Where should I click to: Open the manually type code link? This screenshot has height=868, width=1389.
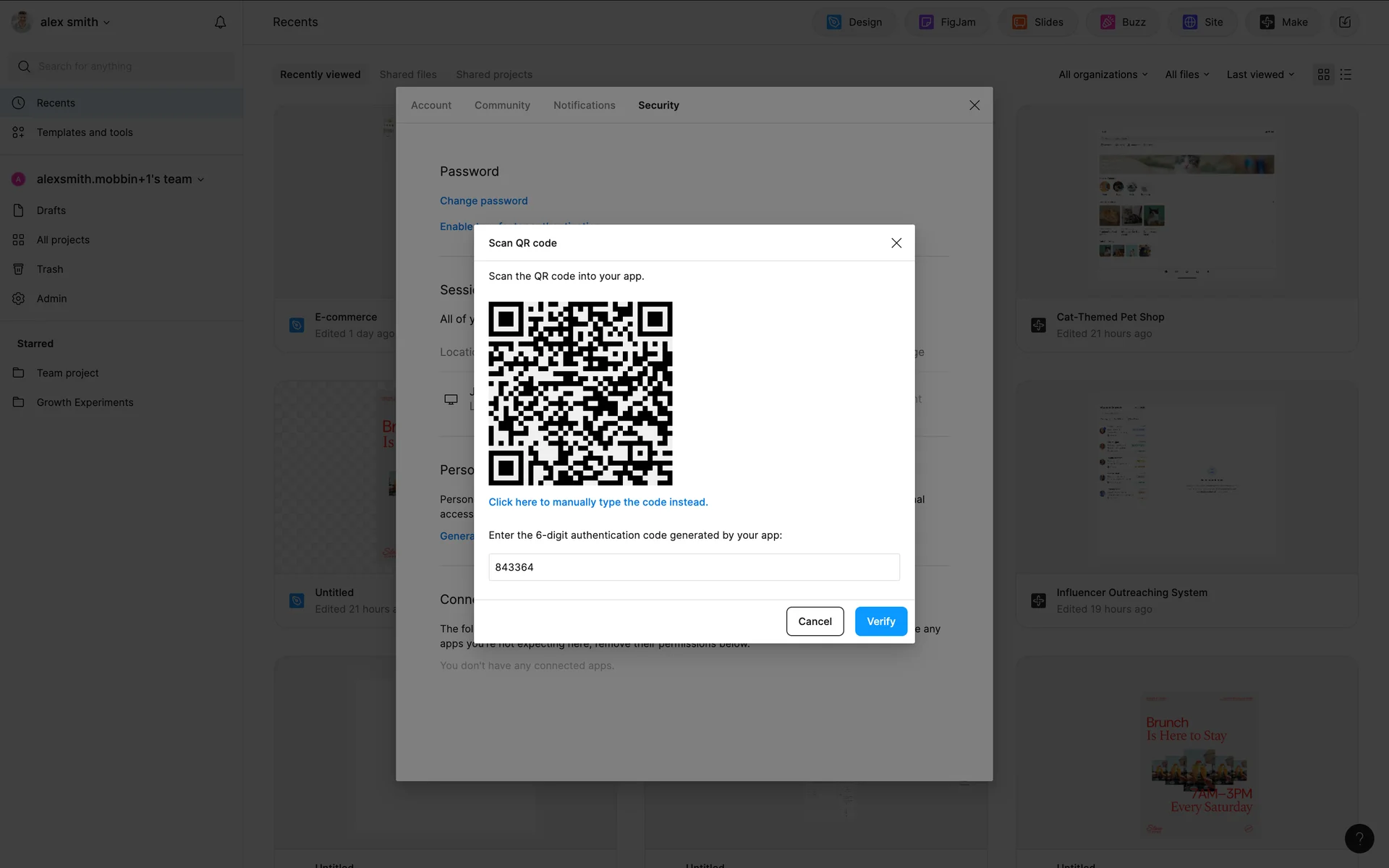tap(598, 501)
